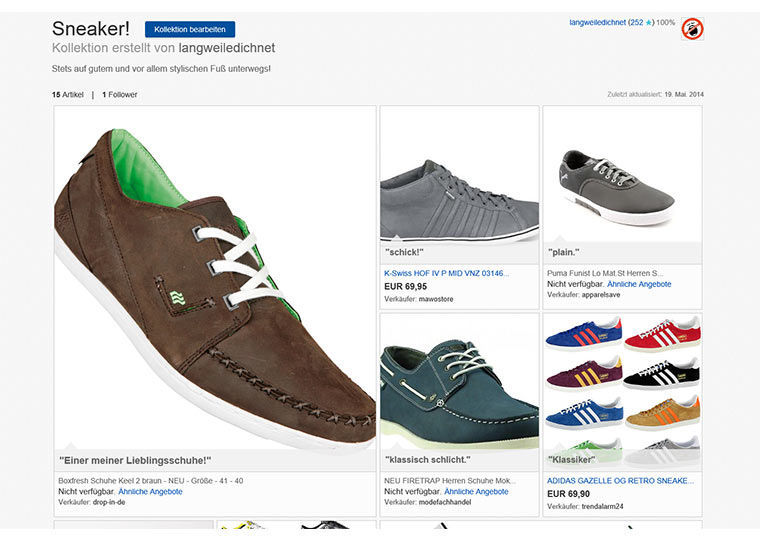The width and height of the screenshot is (760, 542).
Task: Open the colorful Adidas Gazelle sneakers image
Action: (x=621, y=390)
